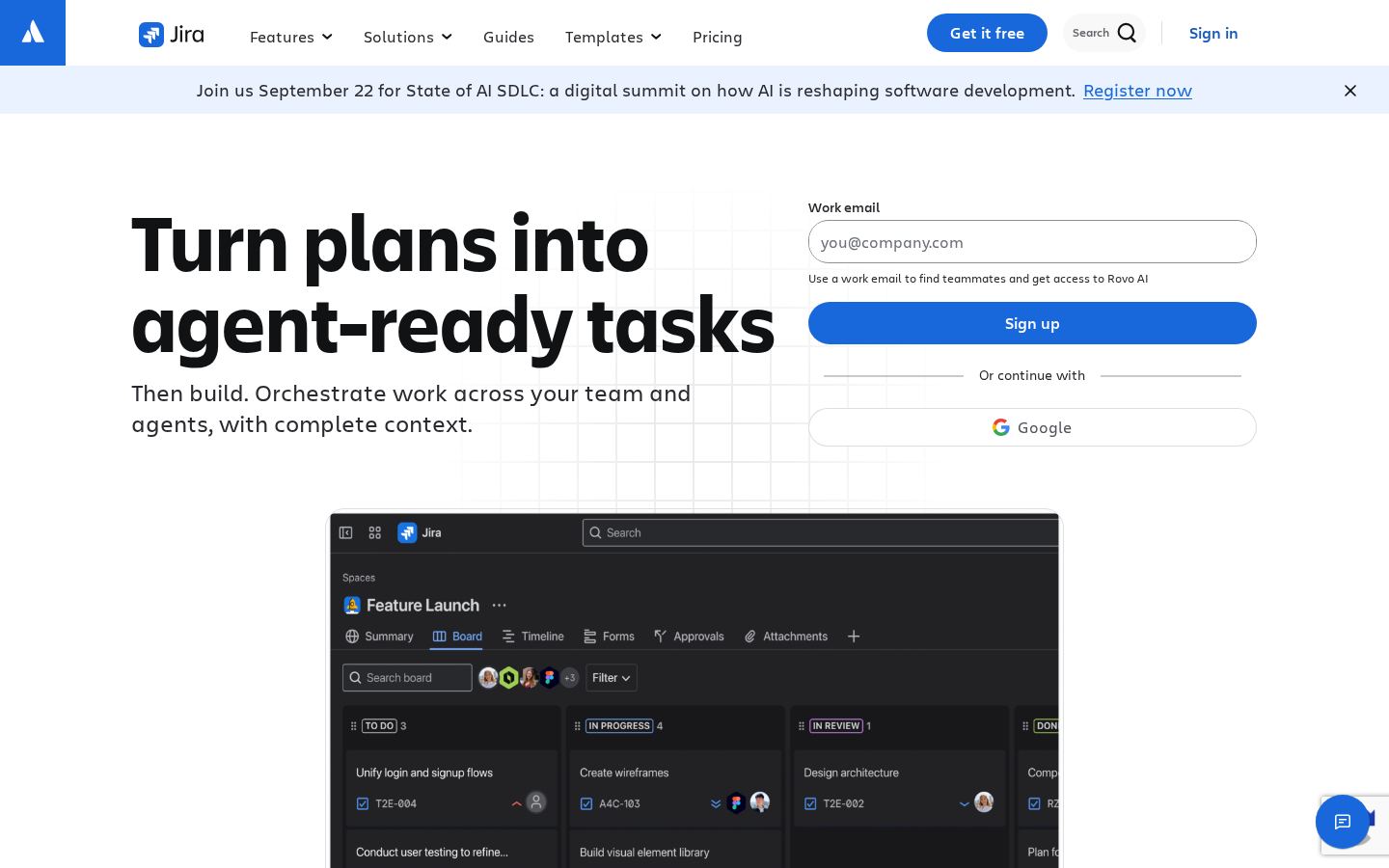Click the unassigned avatar on T2E-004 card
Image resolution: width=1389 pixels, height=868 pixels.
click(x=536, y=802)
